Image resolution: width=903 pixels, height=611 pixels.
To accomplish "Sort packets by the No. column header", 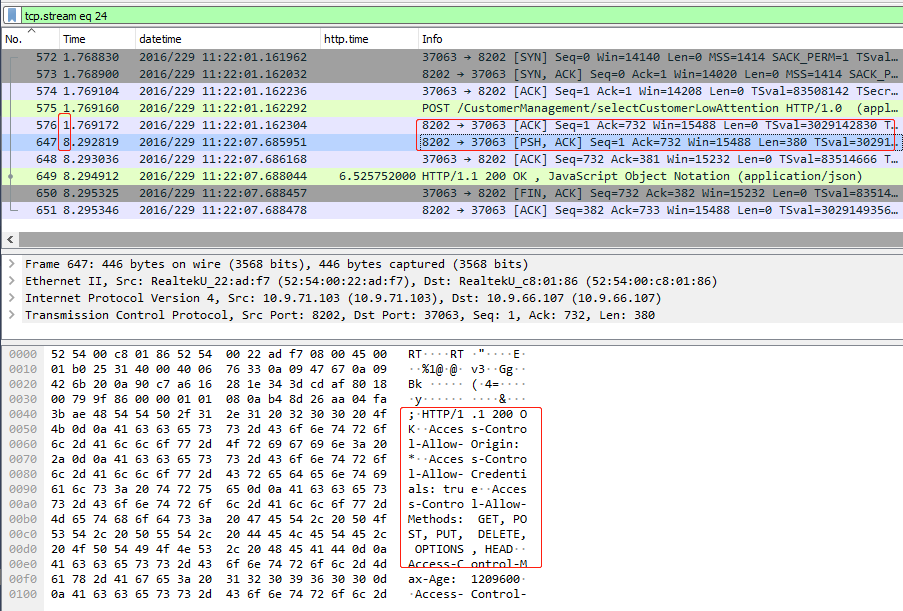I will click(x=14, y=39).
